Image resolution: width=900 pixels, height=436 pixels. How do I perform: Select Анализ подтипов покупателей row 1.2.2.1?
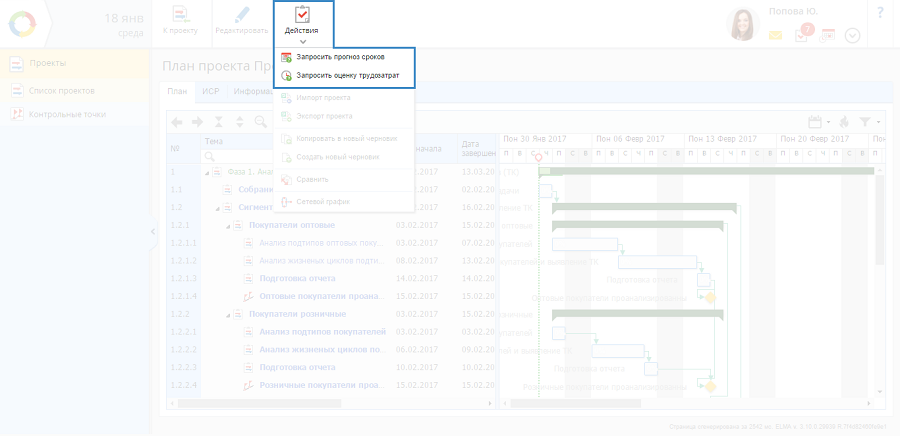click(331, 332)
